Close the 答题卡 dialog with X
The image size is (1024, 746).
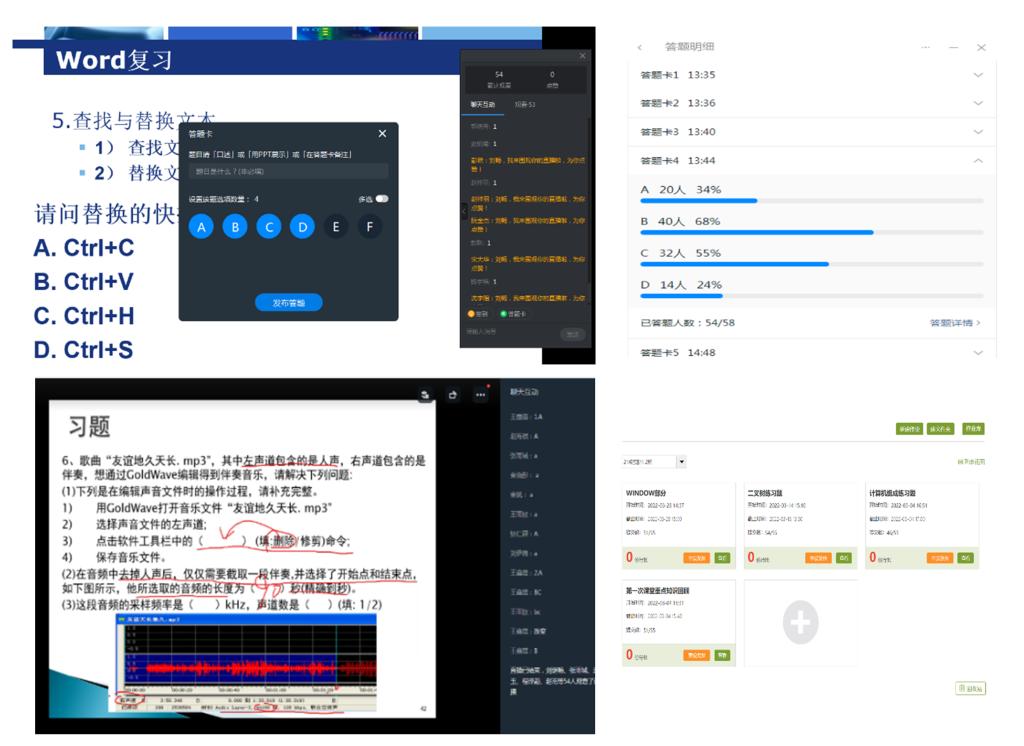[382, 134]
